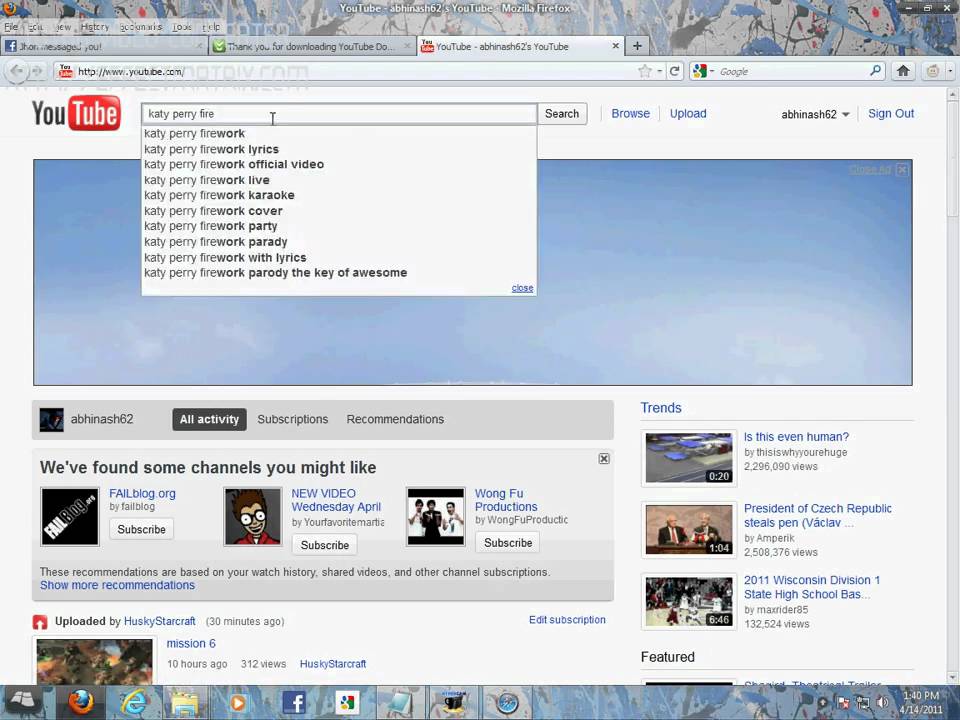Reload the page with the refresh icon
The image size is (960, 720).
(674, 71)
